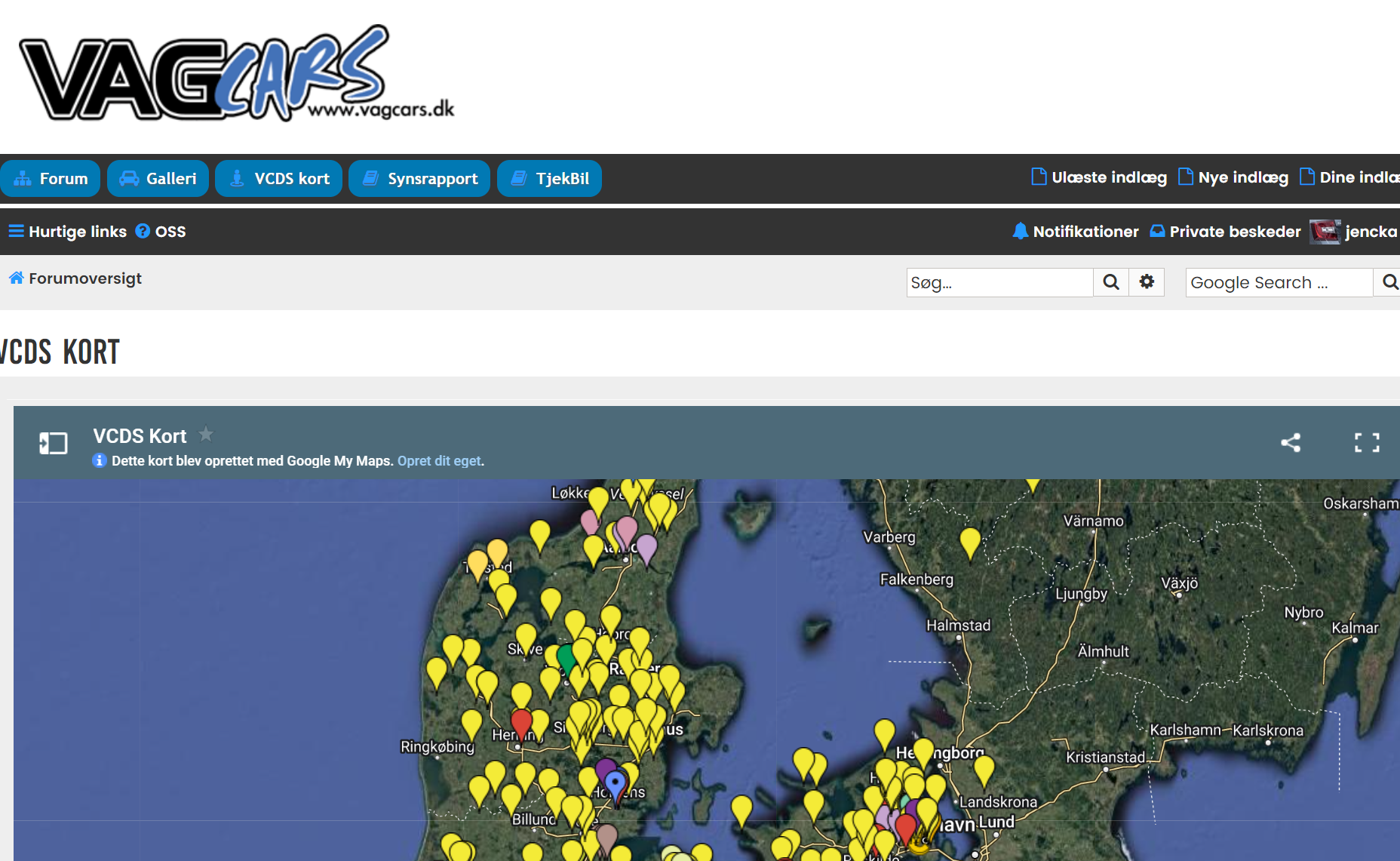Run forum search with the magnifier icon

point(1110,282)
